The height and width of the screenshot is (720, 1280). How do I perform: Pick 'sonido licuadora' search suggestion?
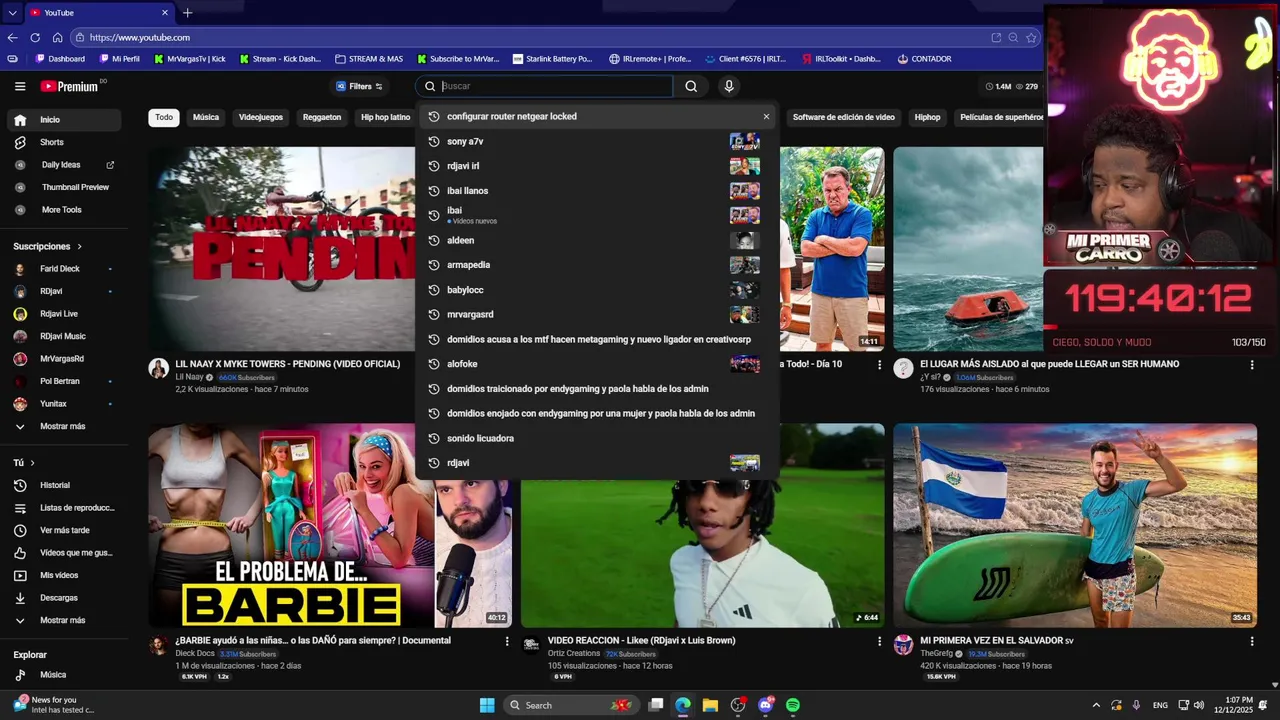597,438
